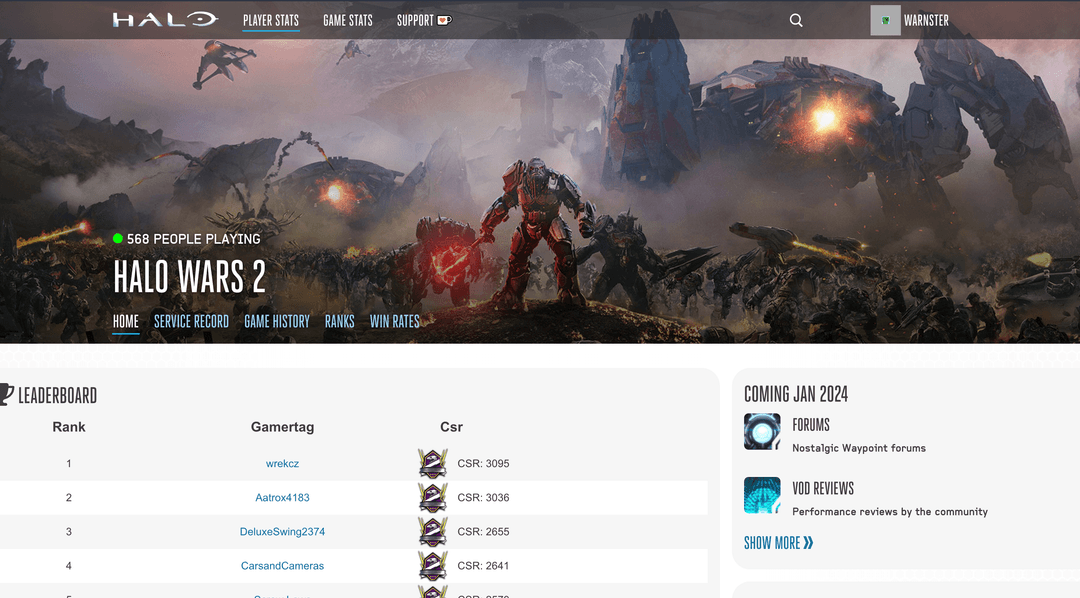Click the Gamertag column header
This screenshot has height=598, width=1080.
coord(282,427)
